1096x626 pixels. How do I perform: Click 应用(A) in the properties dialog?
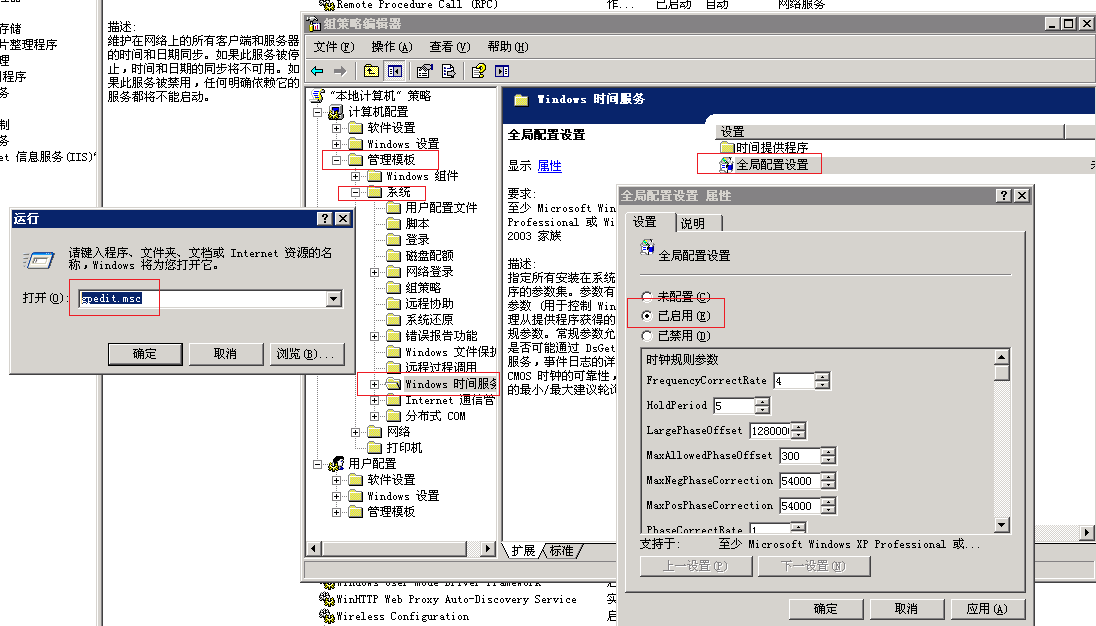pyautogui.click(x=987, y=609)
